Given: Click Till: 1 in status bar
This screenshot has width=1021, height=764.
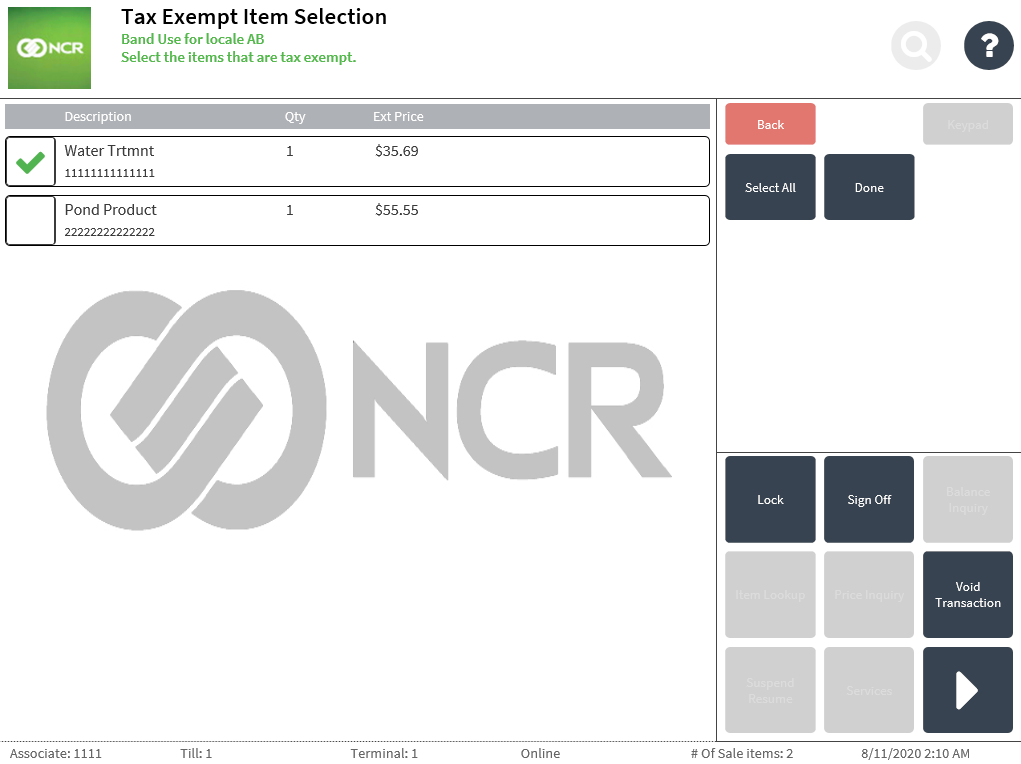Looking at the screenshot, I should click(x=196, y=754).
